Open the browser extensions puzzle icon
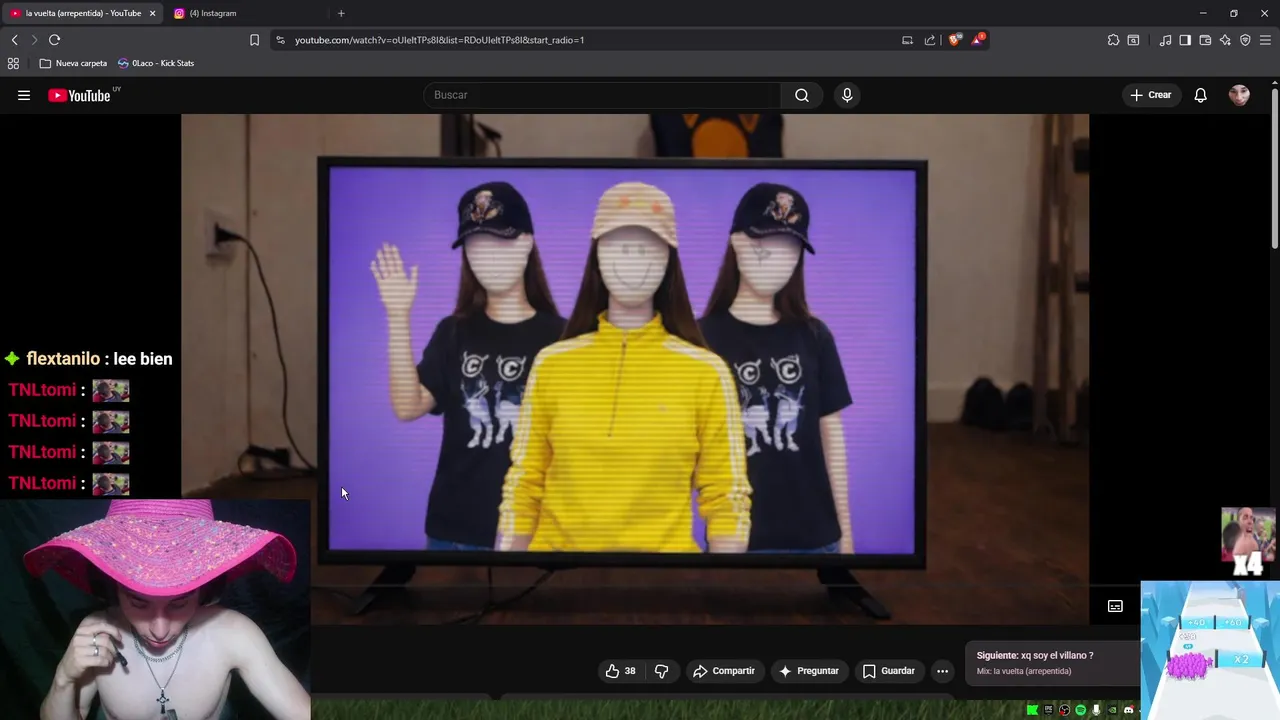Image resolution: width=1280 pixels, height=720 pixels. pos(1113,40)
